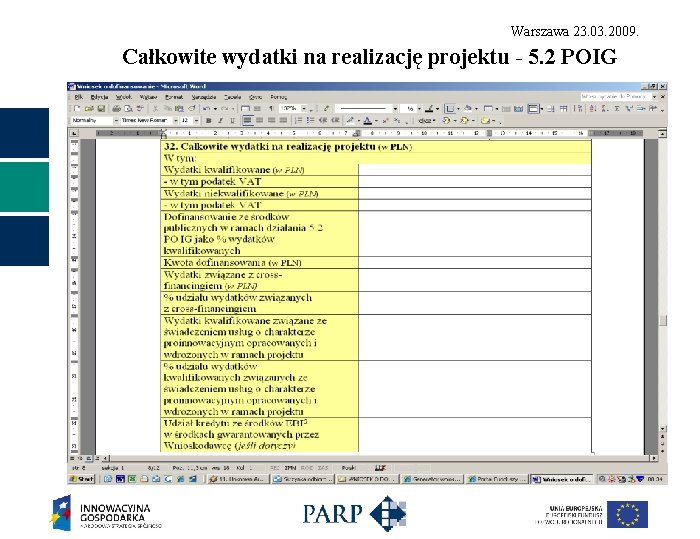700x539 pixels.
Task: Click the vertical scrollbar thumb
Action: pyautogui.click(x=663, y=320)
